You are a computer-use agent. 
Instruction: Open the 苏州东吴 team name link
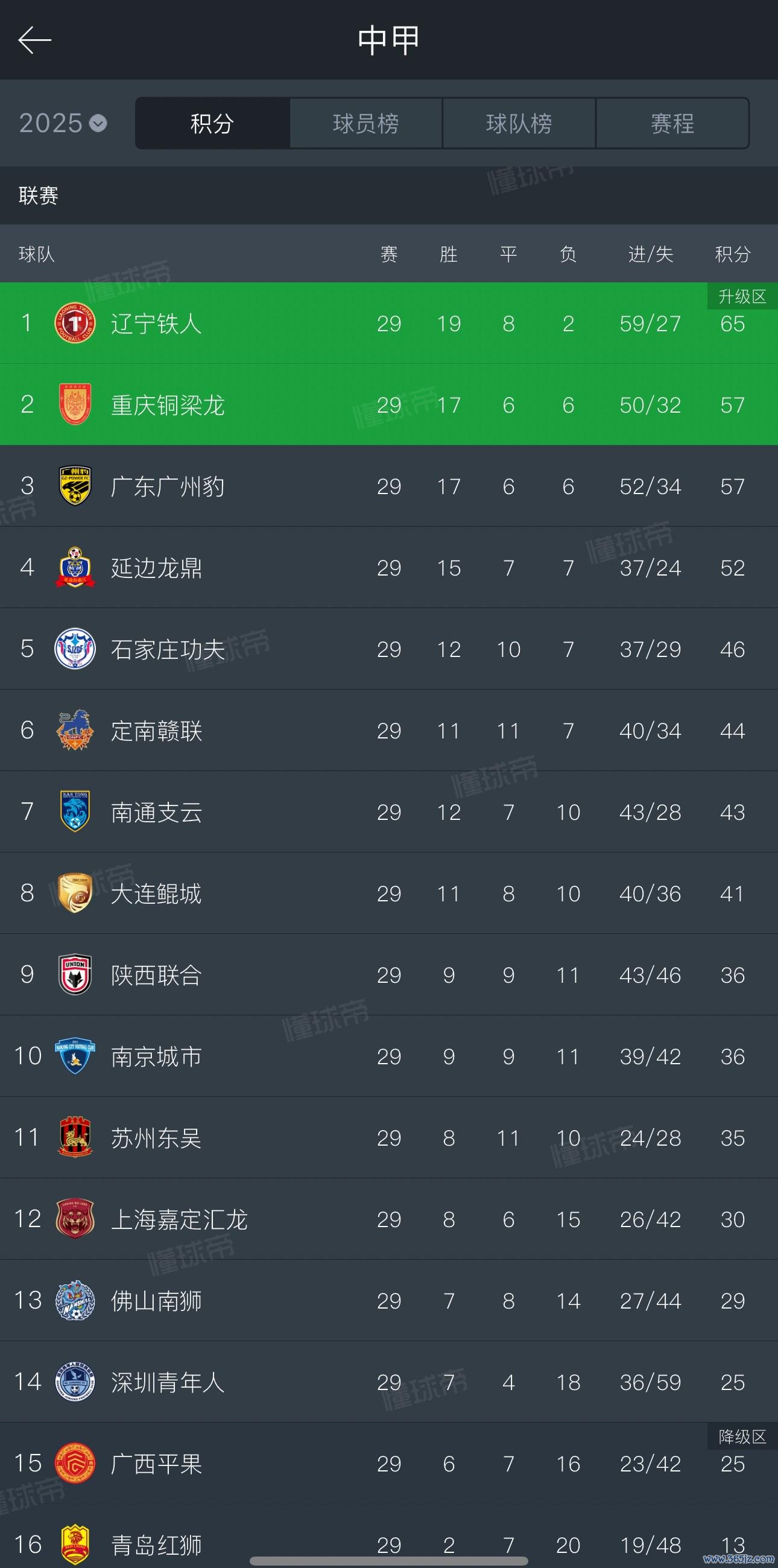click(156, 1138)
